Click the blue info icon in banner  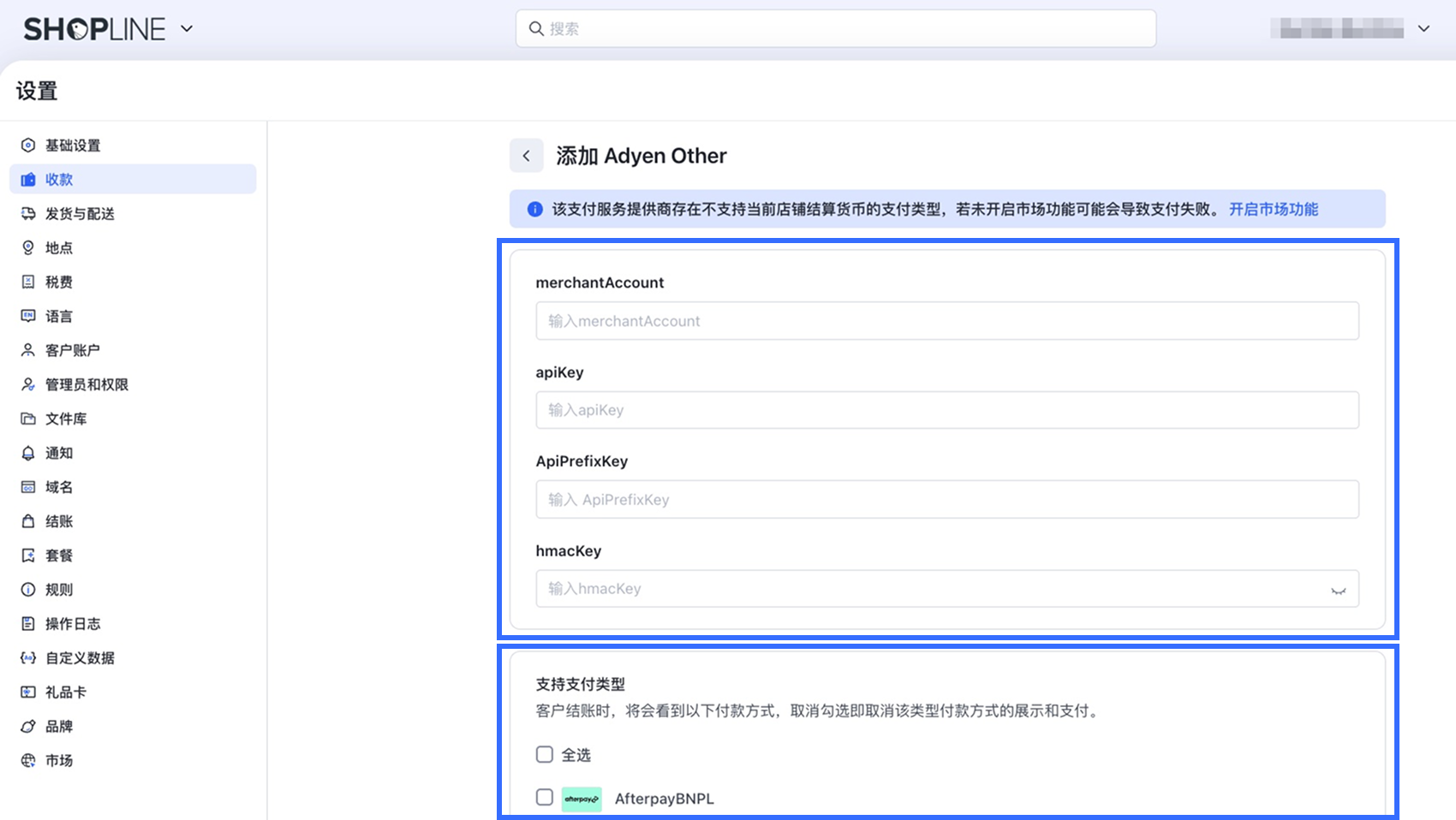tap(535, 210)
